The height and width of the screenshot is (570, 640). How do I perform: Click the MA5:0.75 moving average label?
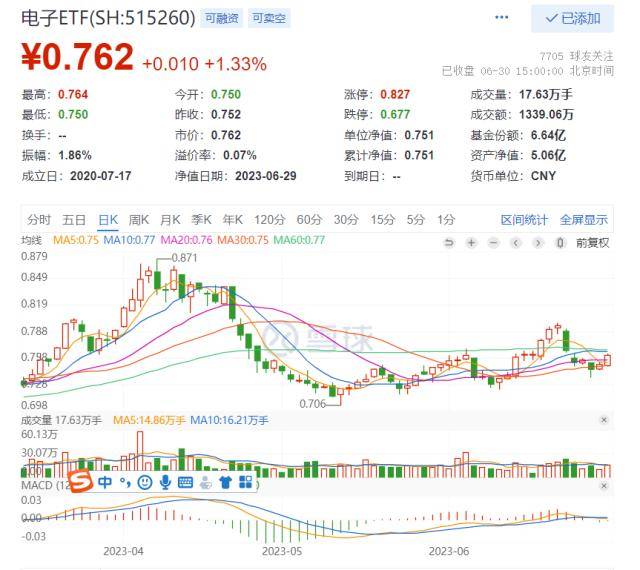pos(76,240)
